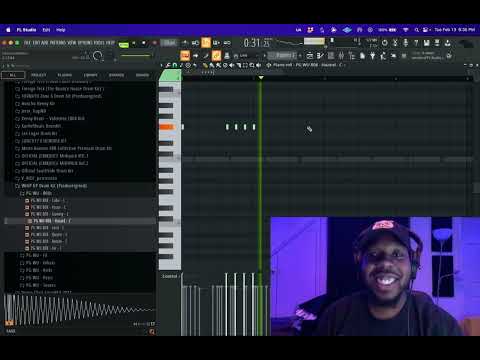Open the Line snap selector dropdown

pyautogui.click(x=244, y=56)
